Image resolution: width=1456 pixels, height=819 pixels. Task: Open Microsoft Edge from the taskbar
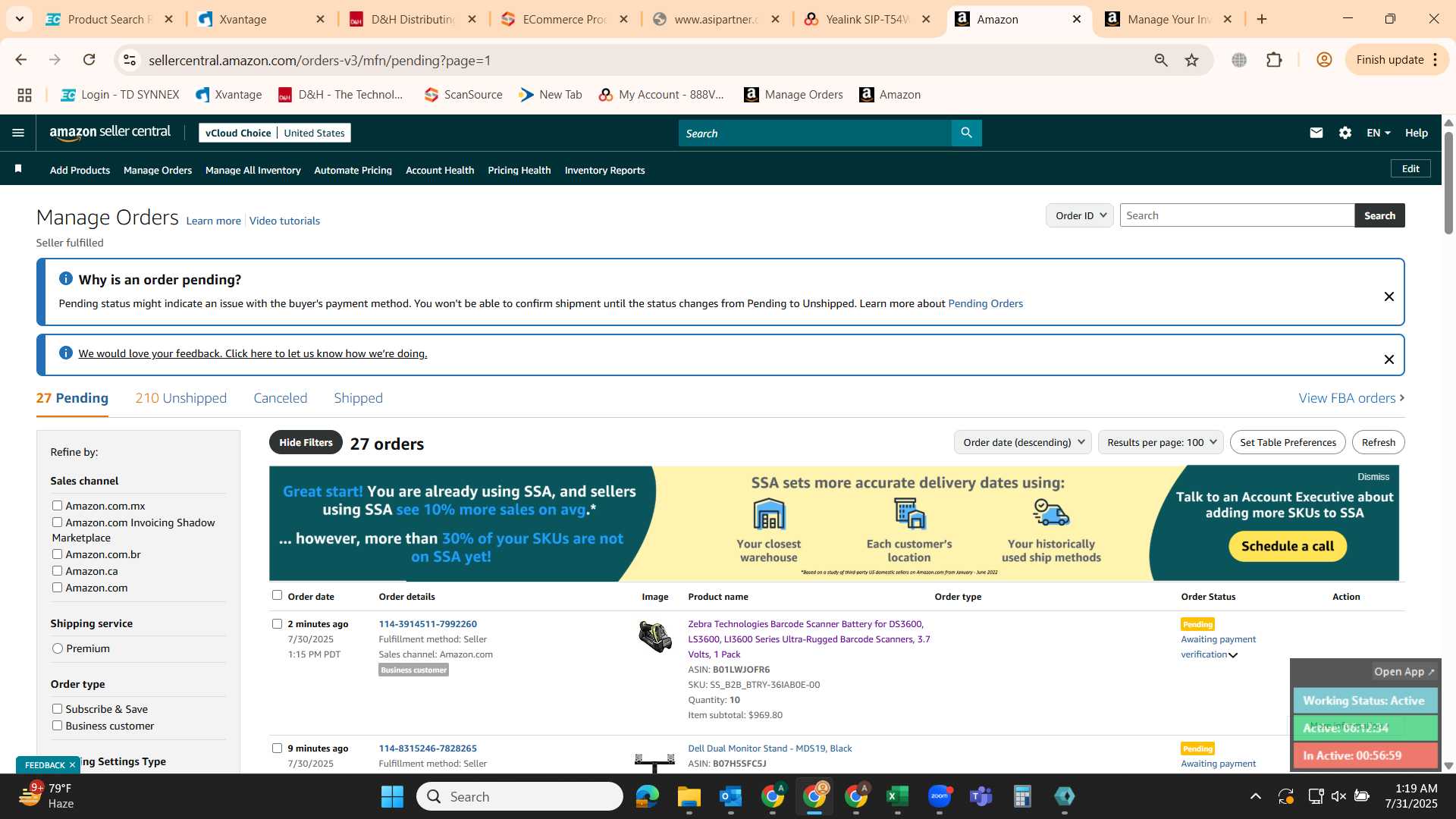[647, 796]
